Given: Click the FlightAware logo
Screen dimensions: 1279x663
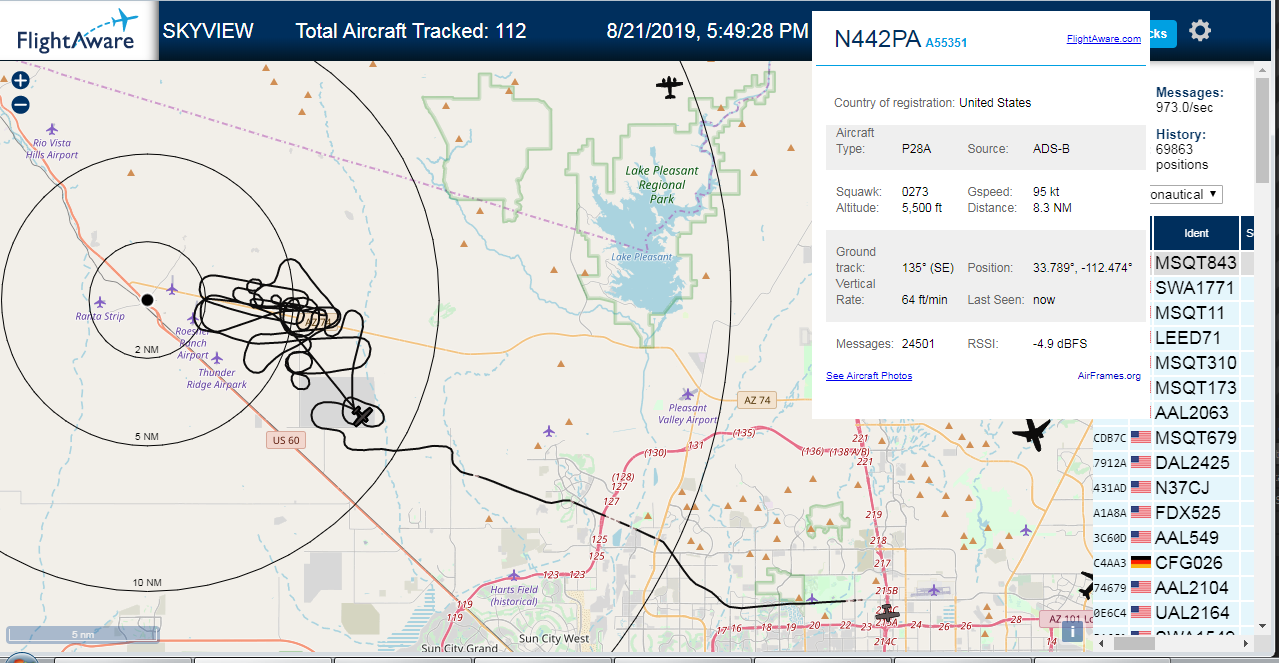Looking at the screenshot, I should (x=76, y=31).
